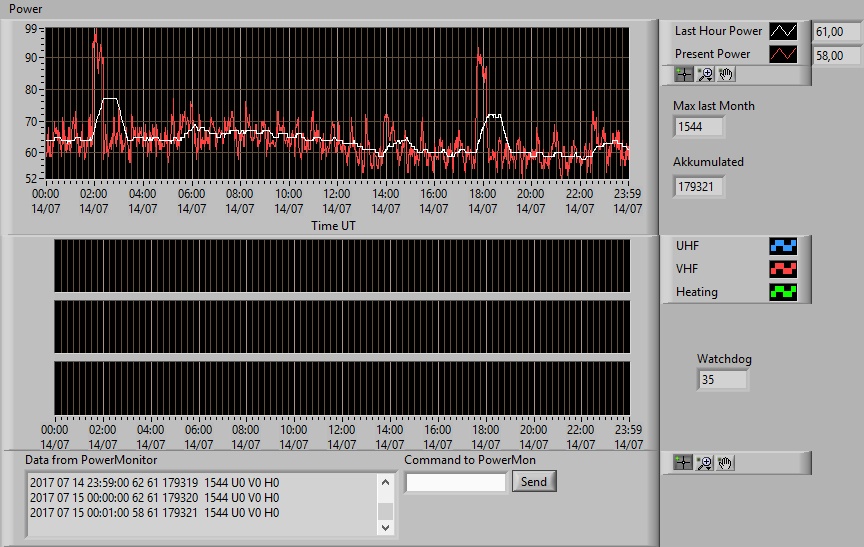Click the Max last Month value field
The width and height of the screenshot is (864, 547).
699,127
